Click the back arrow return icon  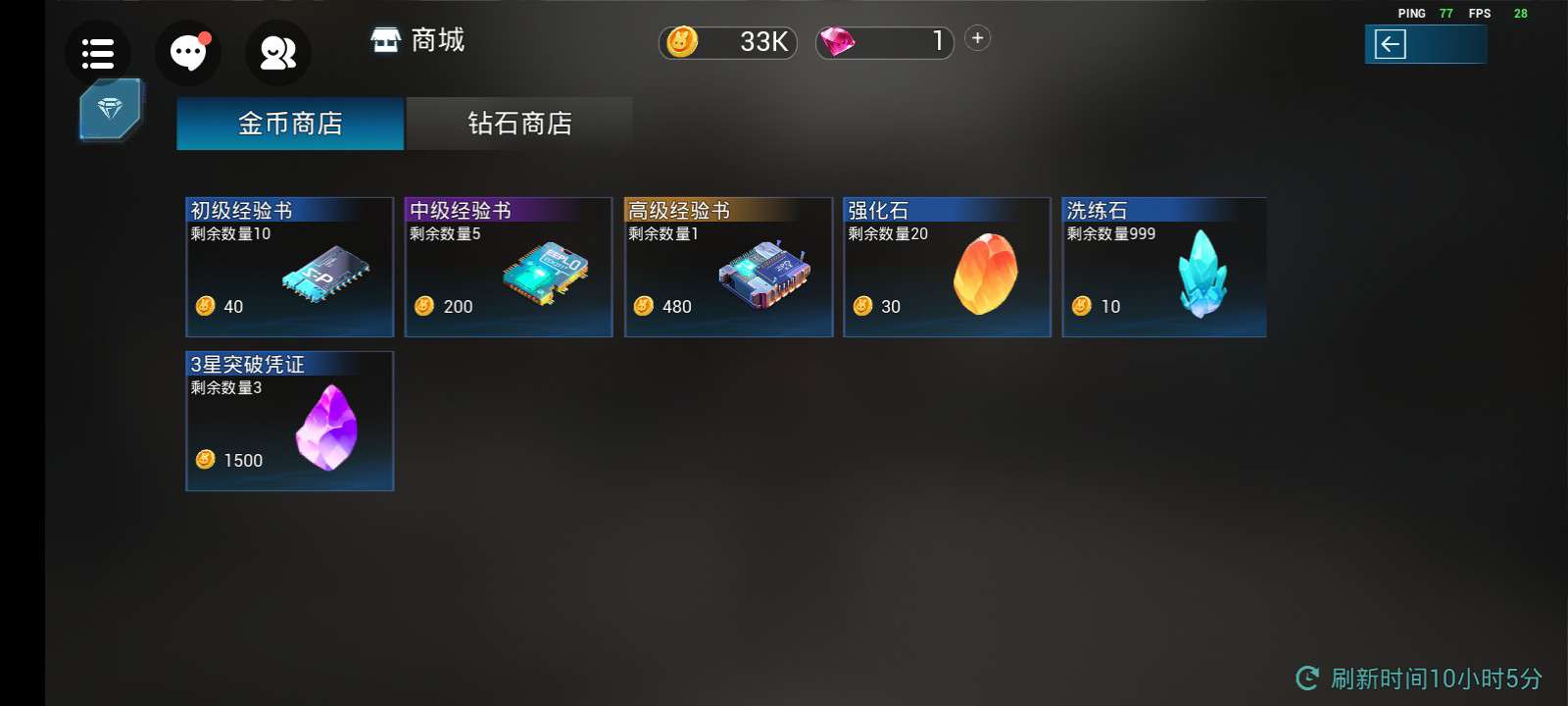point(1390,44)
